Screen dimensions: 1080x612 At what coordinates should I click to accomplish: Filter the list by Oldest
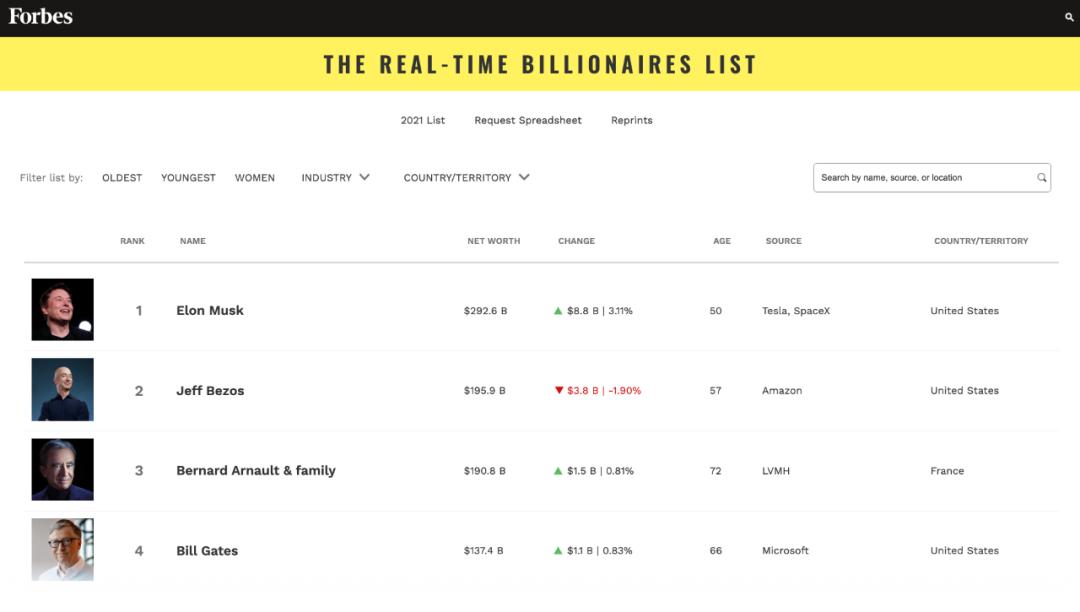[122, 178]
